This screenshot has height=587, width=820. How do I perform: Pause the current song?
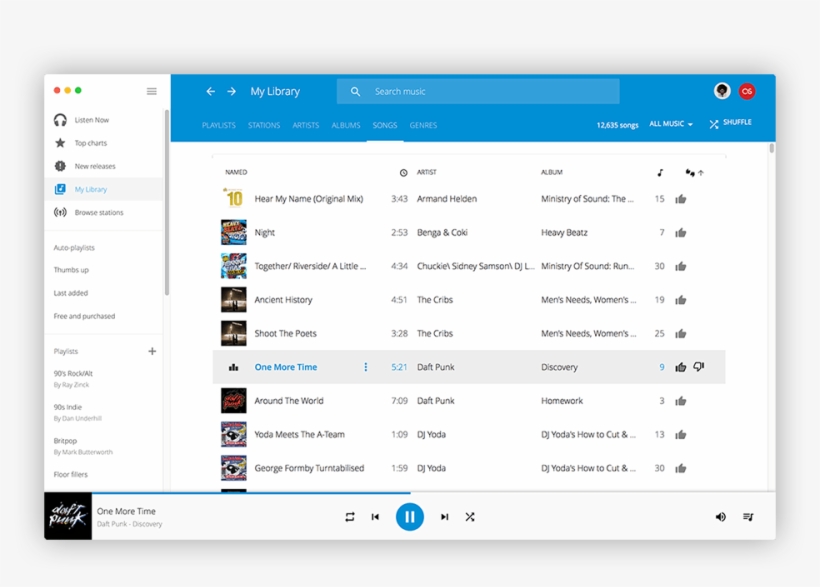(409, 517)
